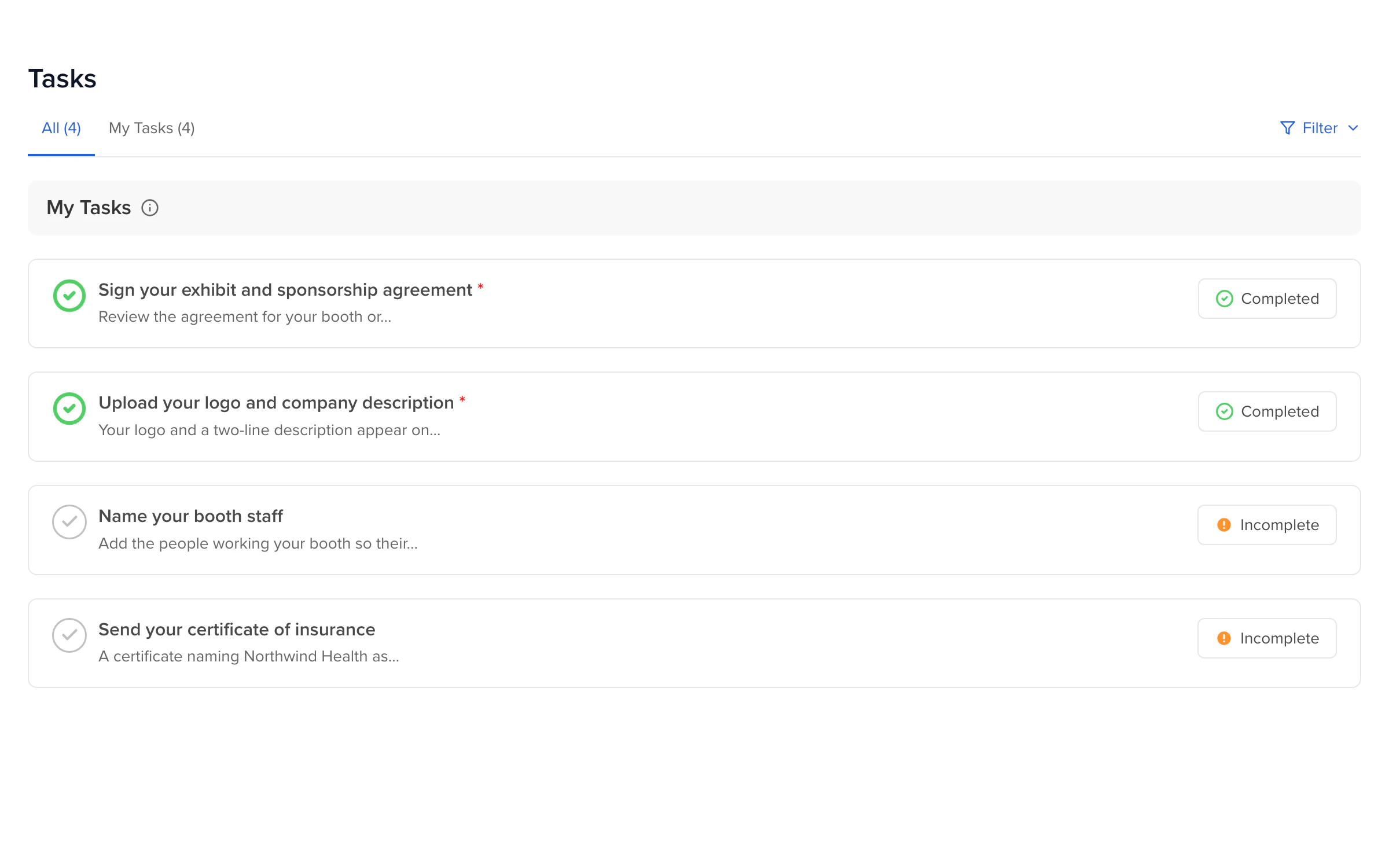Open Sign your exhibit and sponsorship agreement
Image resolution: width=1389 pixels, height=868 pixels.
[285, 290]
